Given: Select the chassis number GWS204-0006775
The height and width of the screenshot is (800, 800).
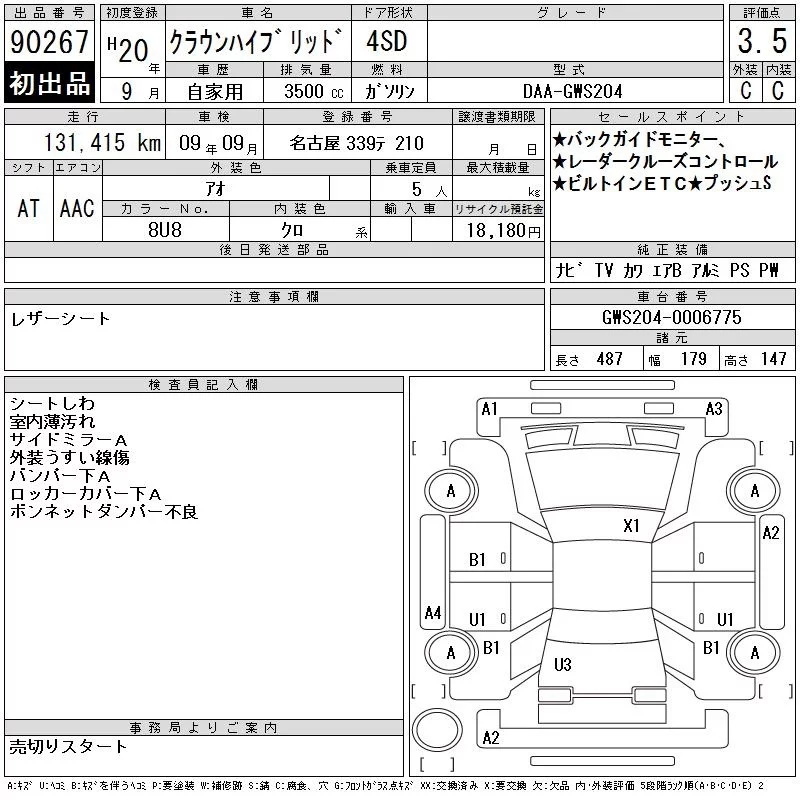Looking at the screenshot, I should 672,317.
